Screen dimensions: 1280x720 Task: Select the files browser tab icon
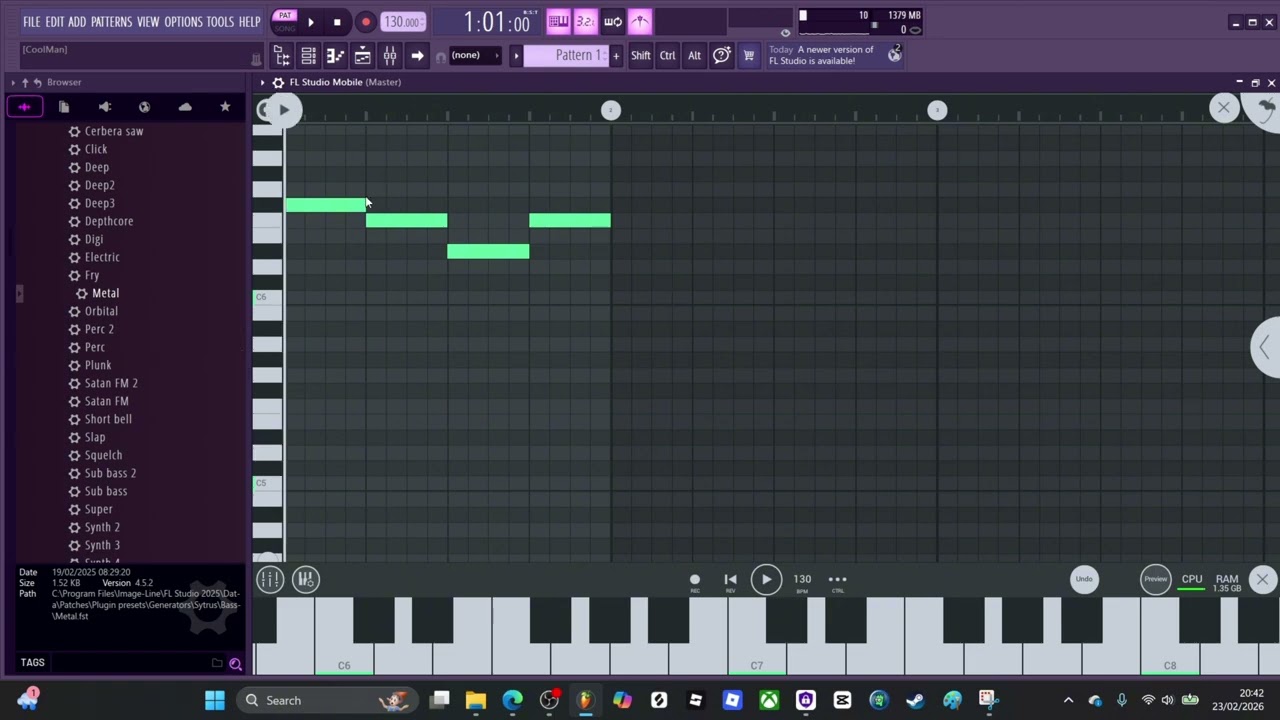pos(64,107)
